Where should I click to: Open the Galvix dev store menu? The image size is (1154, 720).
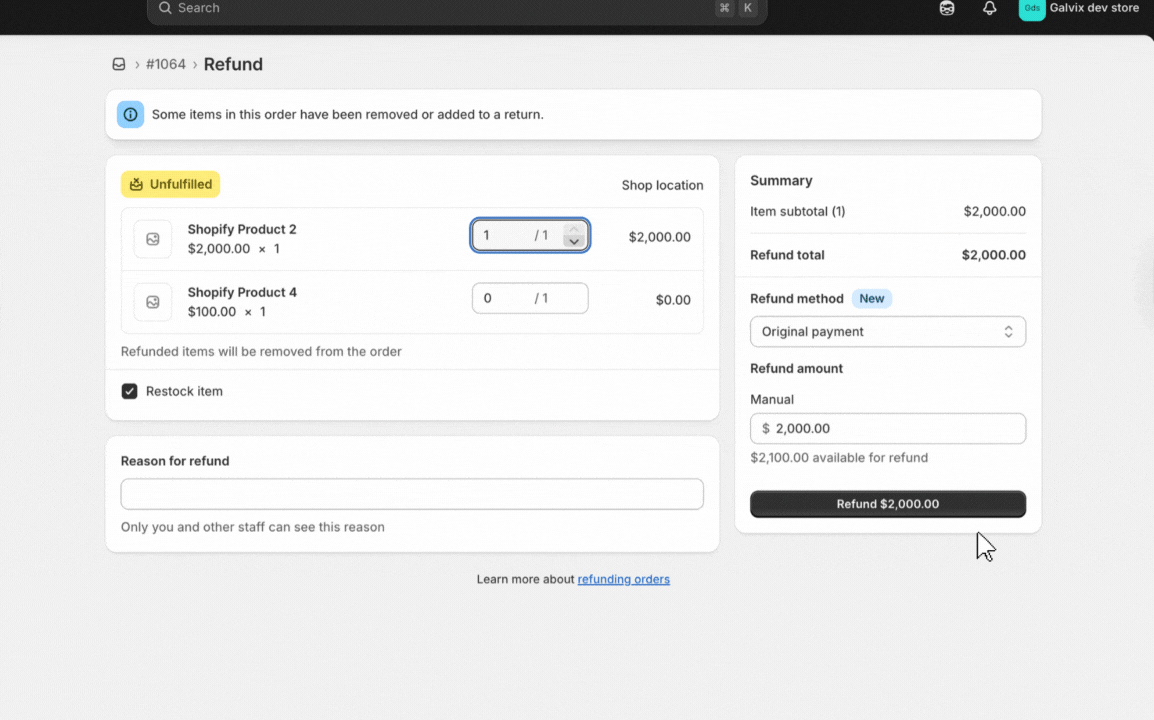point(1079,8)
